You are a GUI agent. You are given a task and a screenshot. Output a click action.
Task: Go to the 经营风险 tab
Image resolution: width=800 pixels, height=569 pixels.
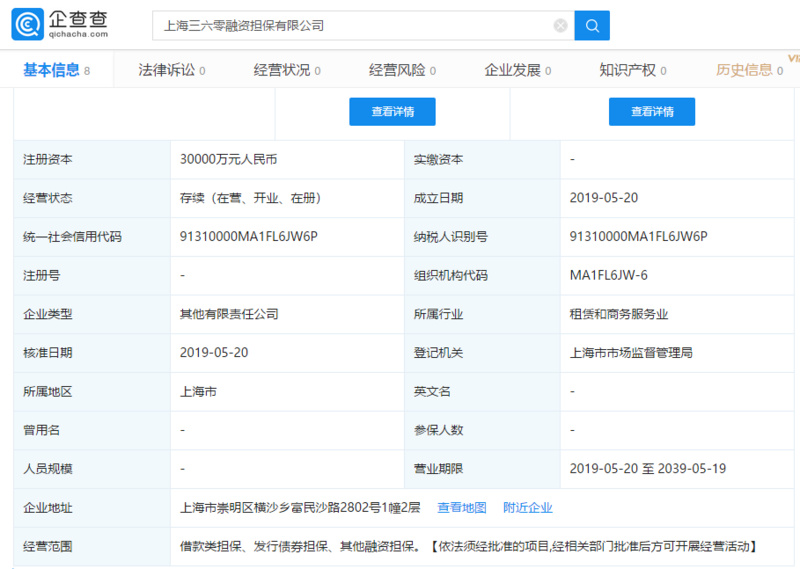click(x=396, y=70)
